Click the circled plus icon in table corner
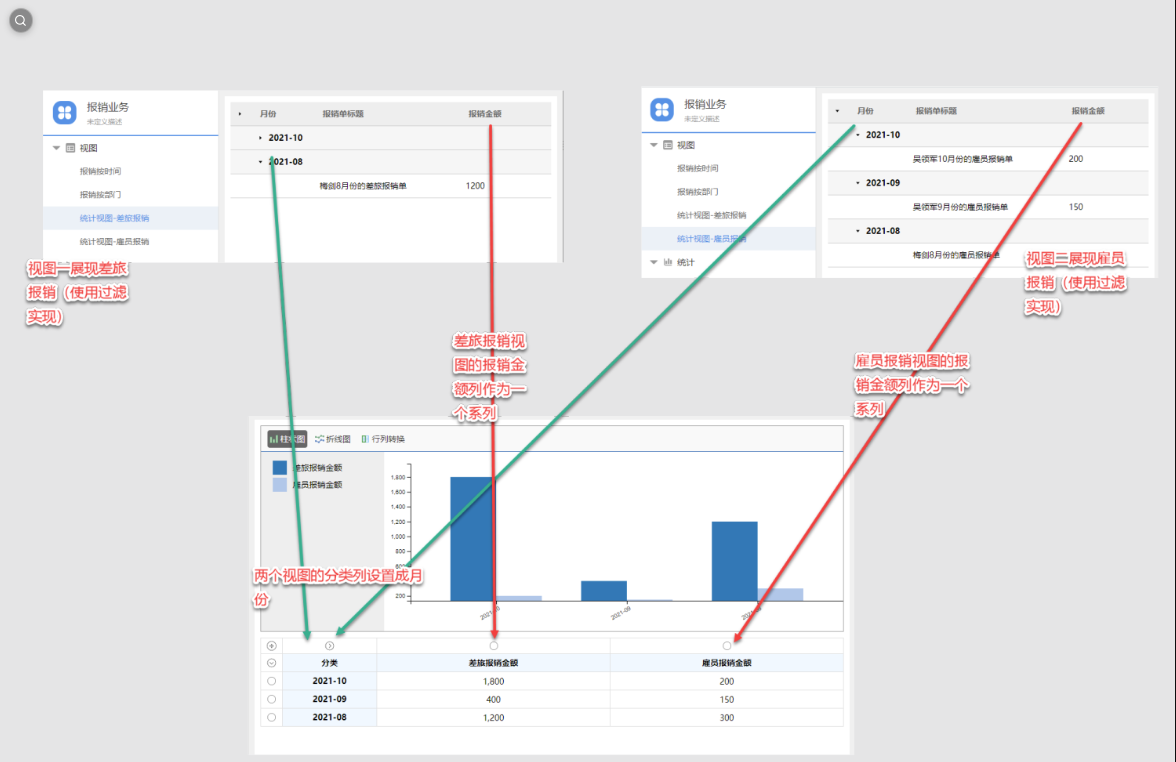The width and height of the screenshot is (1176, 762). 271,646
